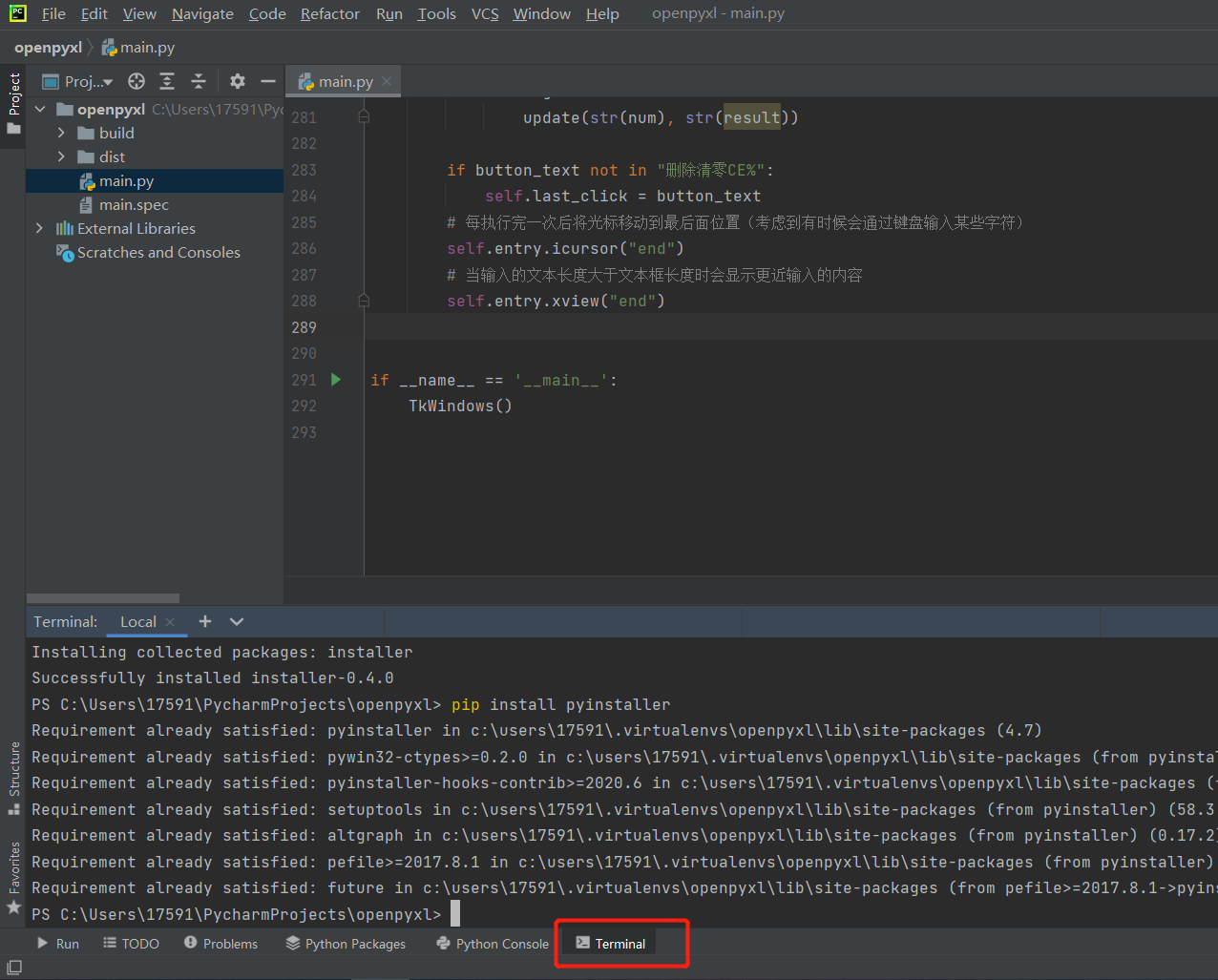
Task: Open the Tools menu
Action: point(436,13)
